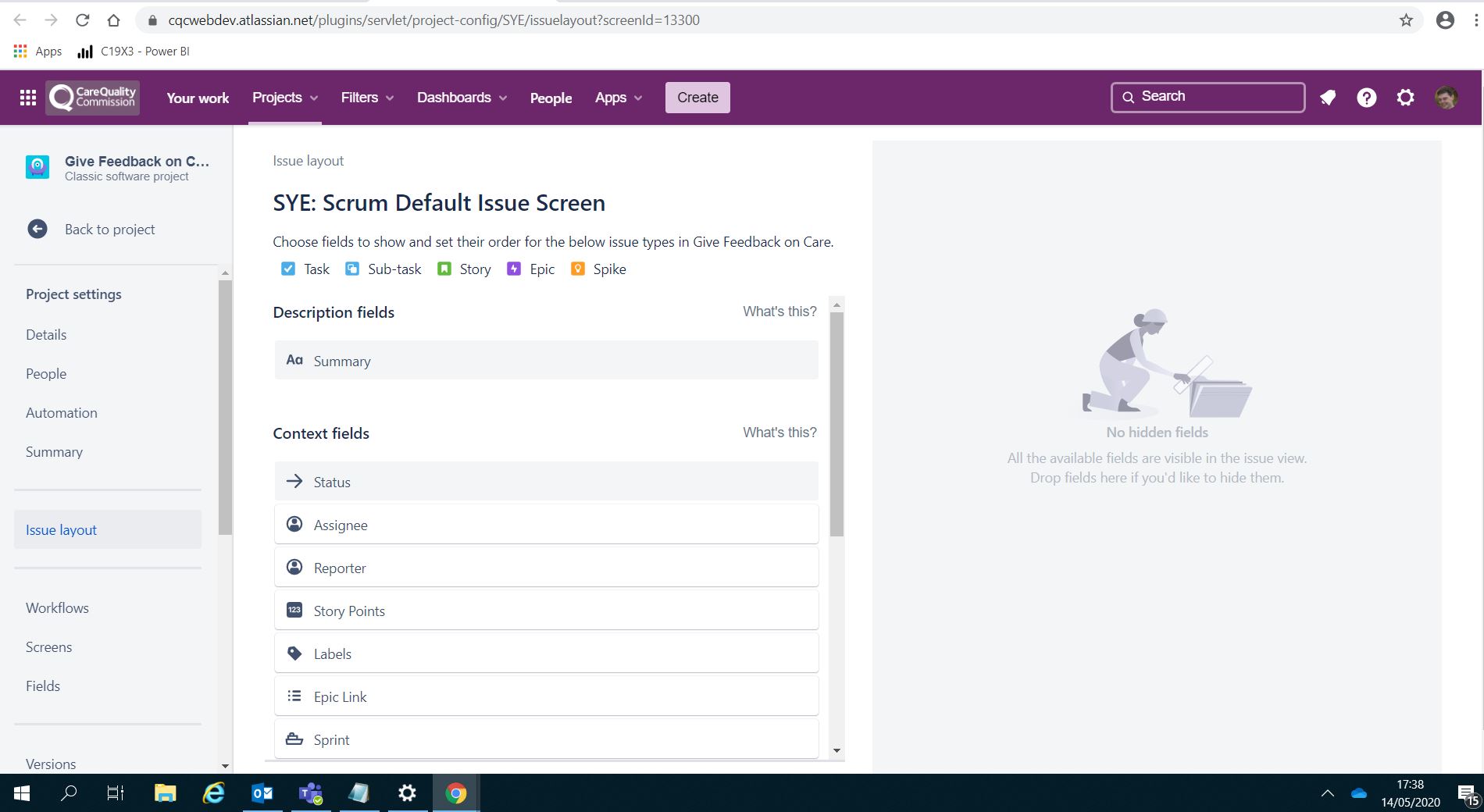
Task: Open Screens settings
Action: pos(48,646)
